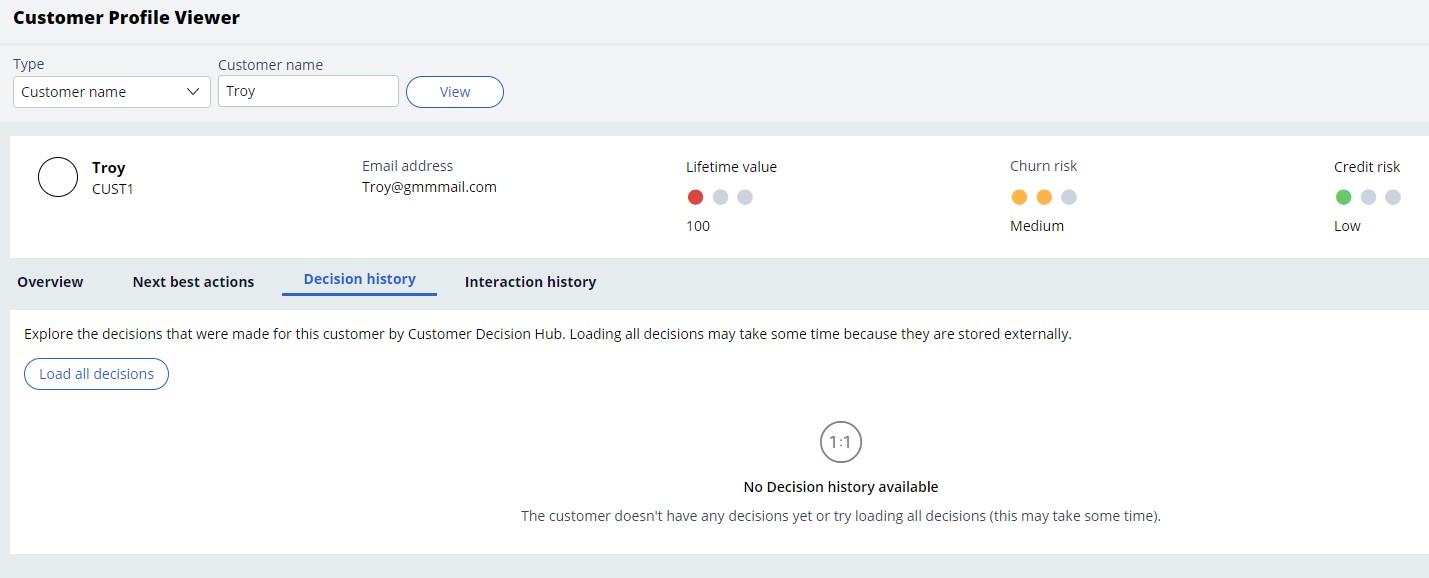The image size is (1429, 578).
Task: Go to the Interaction history tab
Action: (530, 282)
